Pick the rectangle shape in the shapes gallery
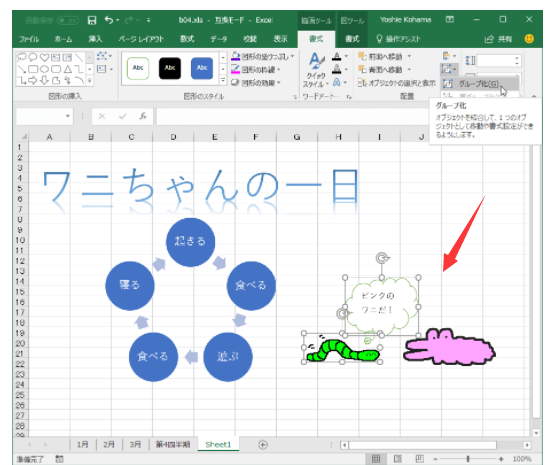547x465 pixels. (33, 69)
